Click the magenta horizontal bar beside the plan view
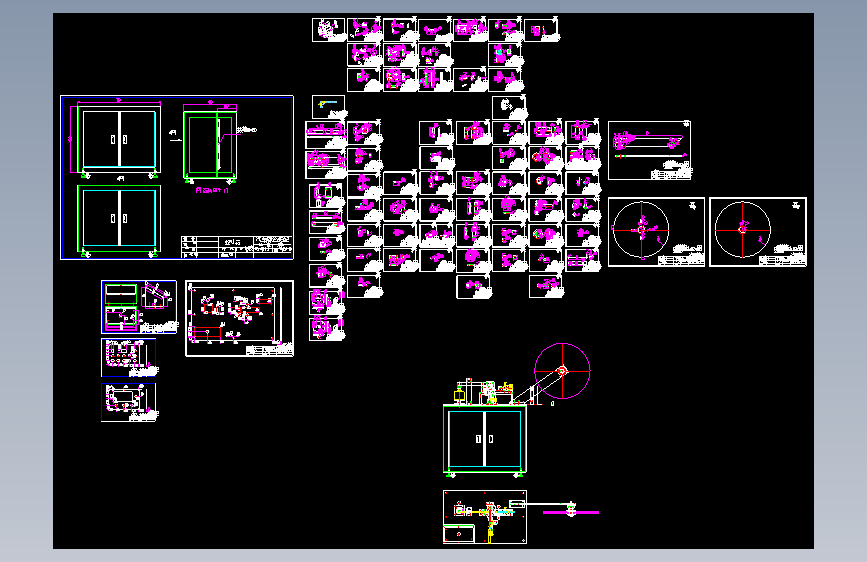 tap(571, 513)
